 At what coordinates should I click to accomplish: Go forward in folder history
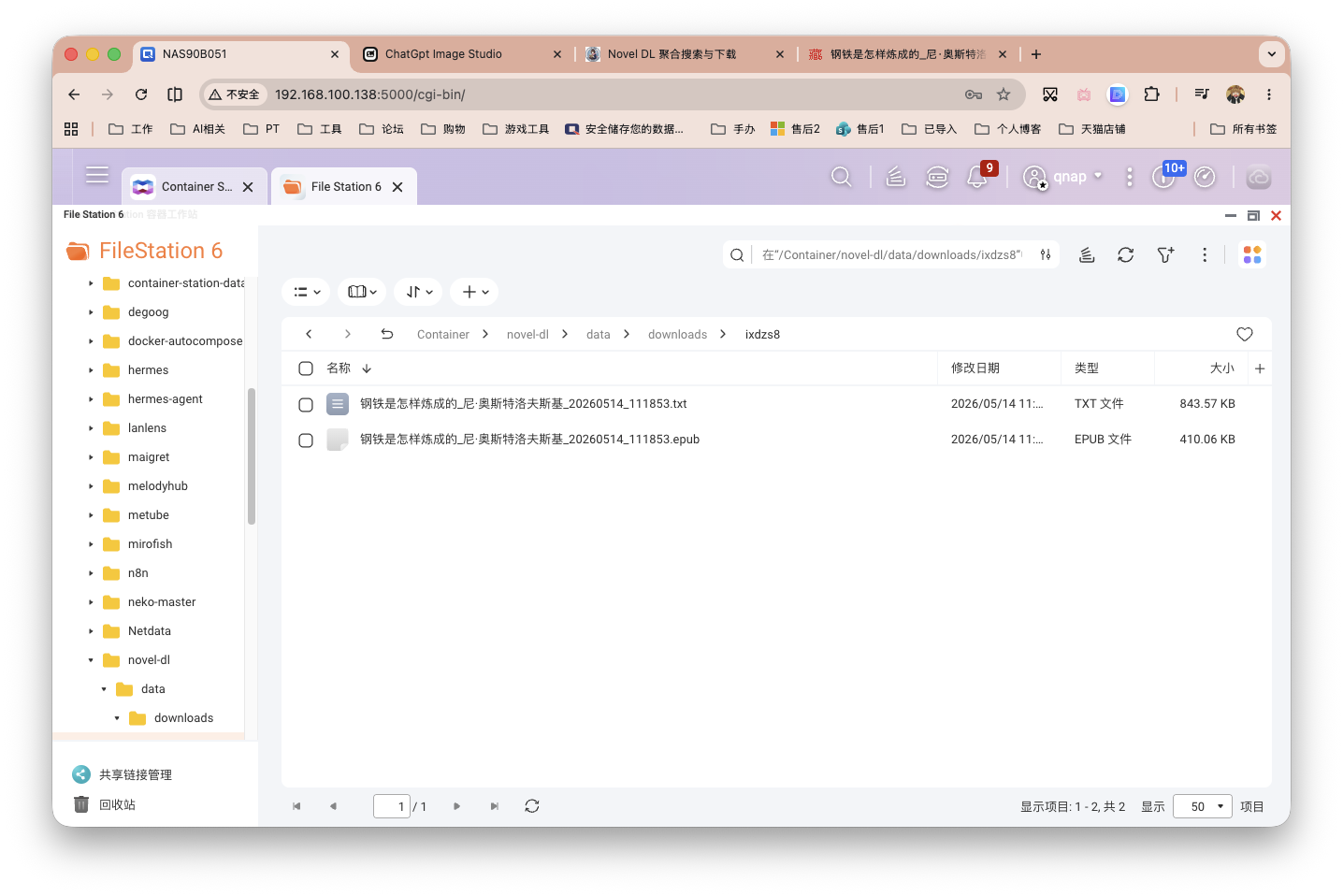[348, 334]
